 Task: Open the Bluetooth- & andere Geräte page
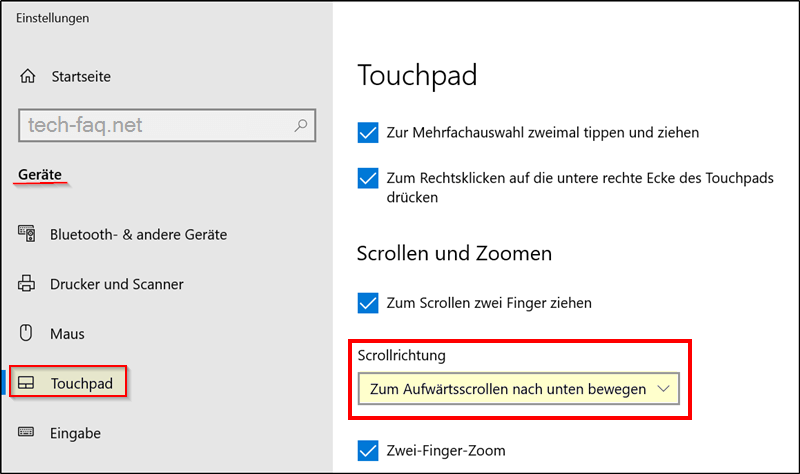tap(138, 234)
